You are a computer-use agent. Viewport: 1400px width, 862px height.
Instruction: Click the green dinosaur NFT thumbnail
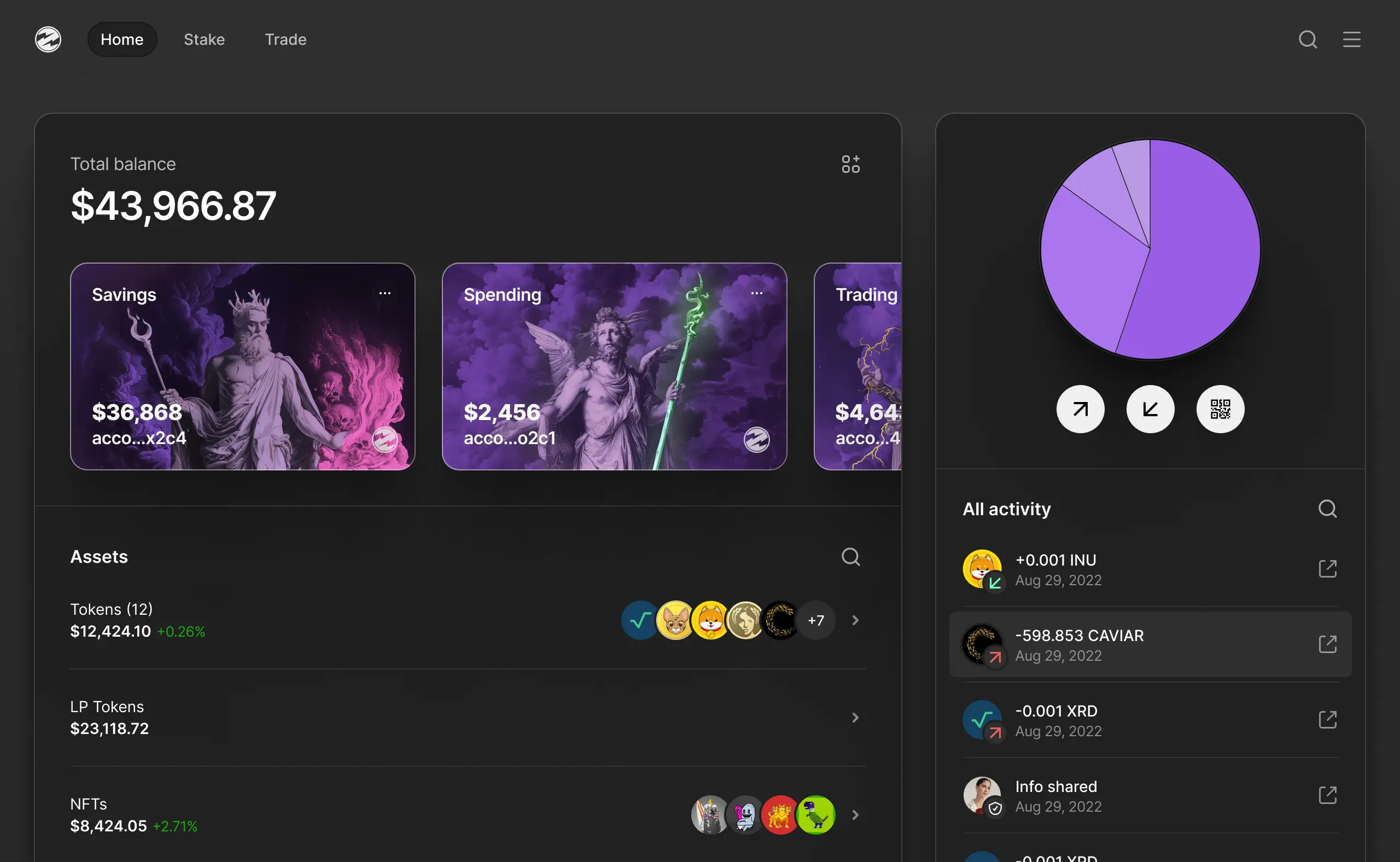tap(816, 816)
